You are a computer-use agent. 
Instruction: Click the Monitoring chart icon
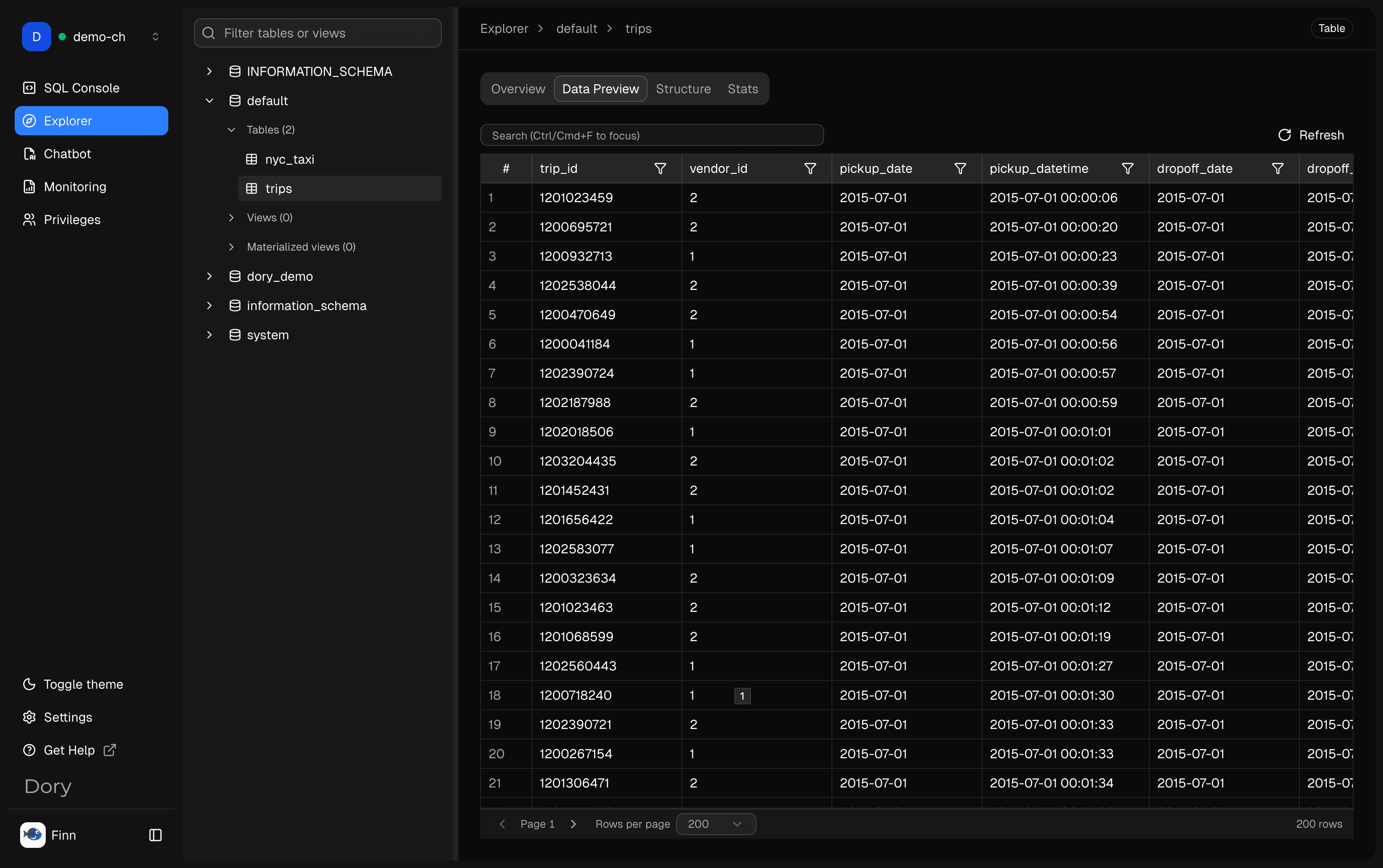tap(29, 187)
